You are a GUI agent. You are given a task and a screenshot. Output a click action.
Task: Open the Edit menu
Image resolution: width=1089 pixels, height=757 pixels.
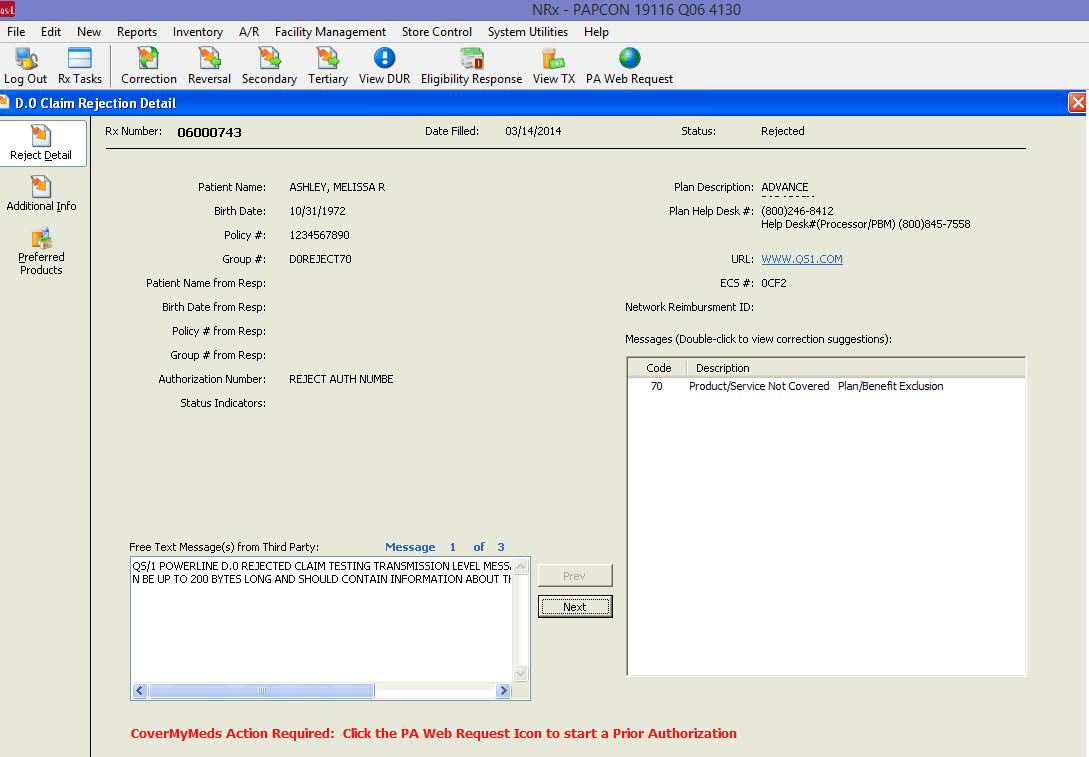pyautogui.click(x=51, y=32)
